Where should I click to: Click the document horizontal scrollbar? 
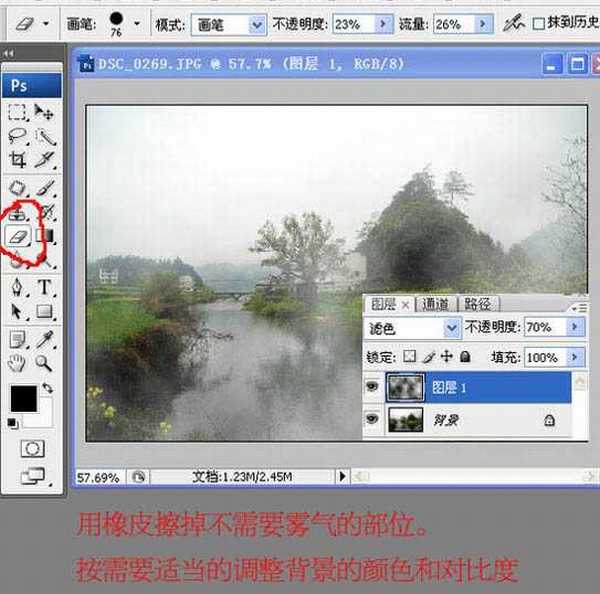(474, 477)
